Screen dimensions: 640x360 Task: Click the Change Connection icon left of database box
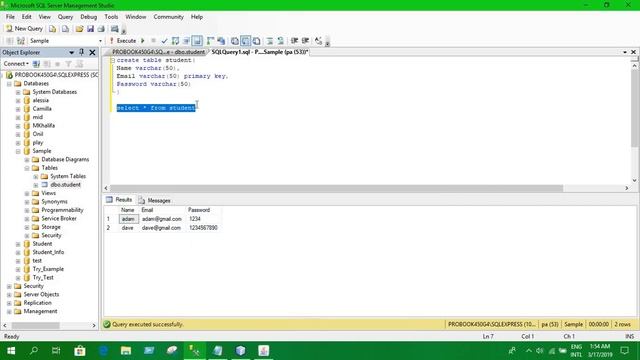(21, 41)
